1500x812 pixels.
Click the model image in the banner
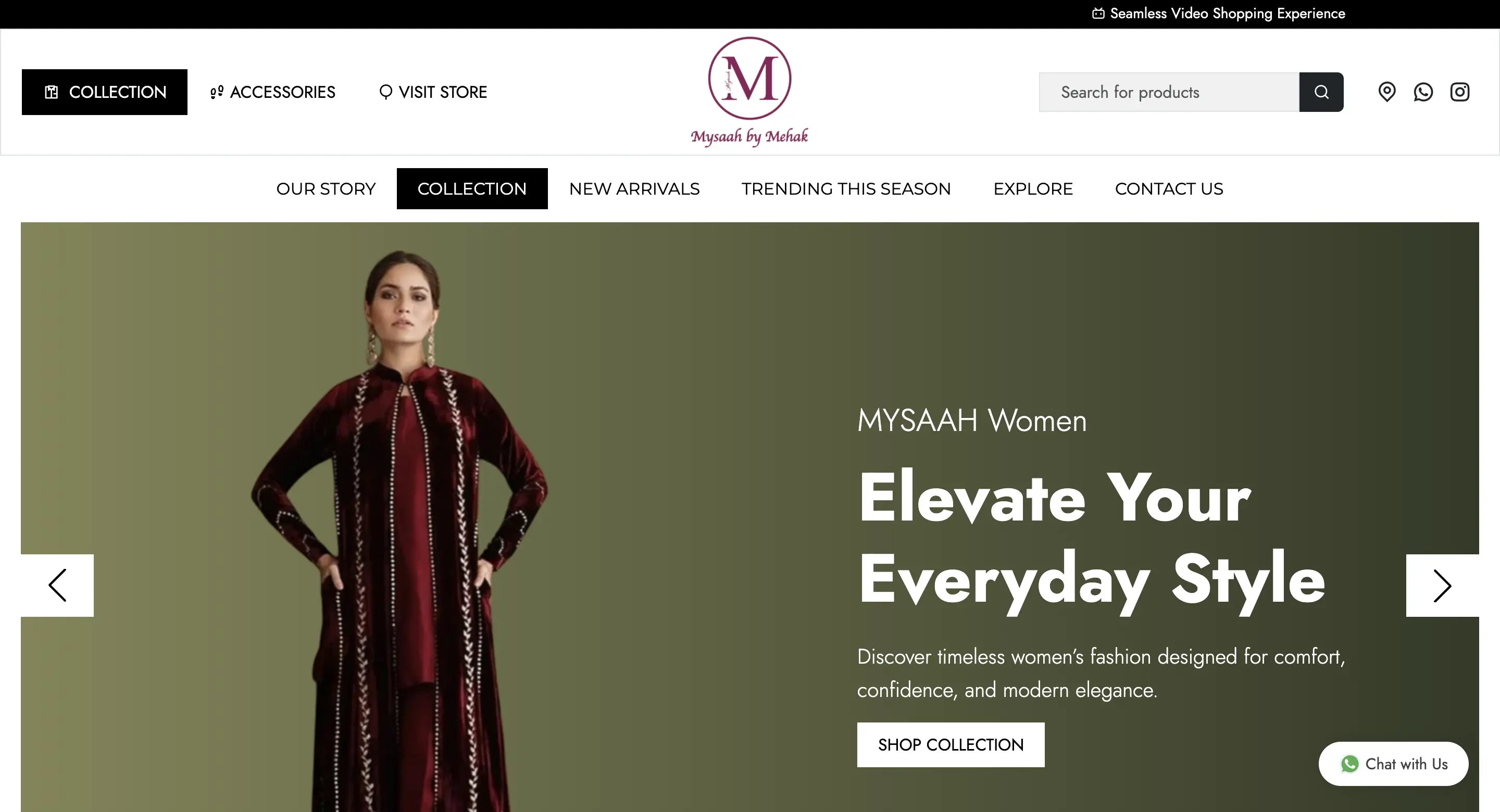point(399,530)
